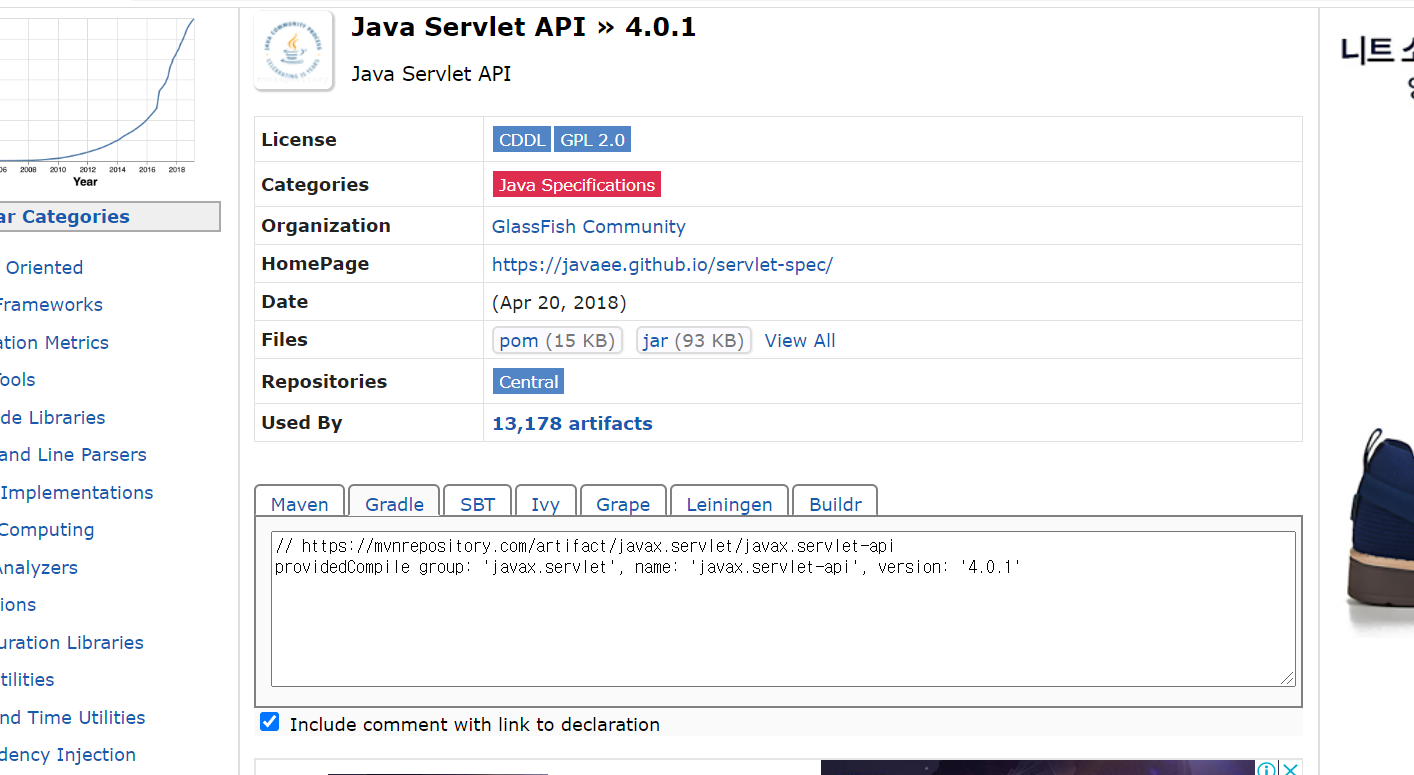Screen dimensions: 1414x775
Task: Open the 'Computing' sidebar category
Action: pos(47,530)
